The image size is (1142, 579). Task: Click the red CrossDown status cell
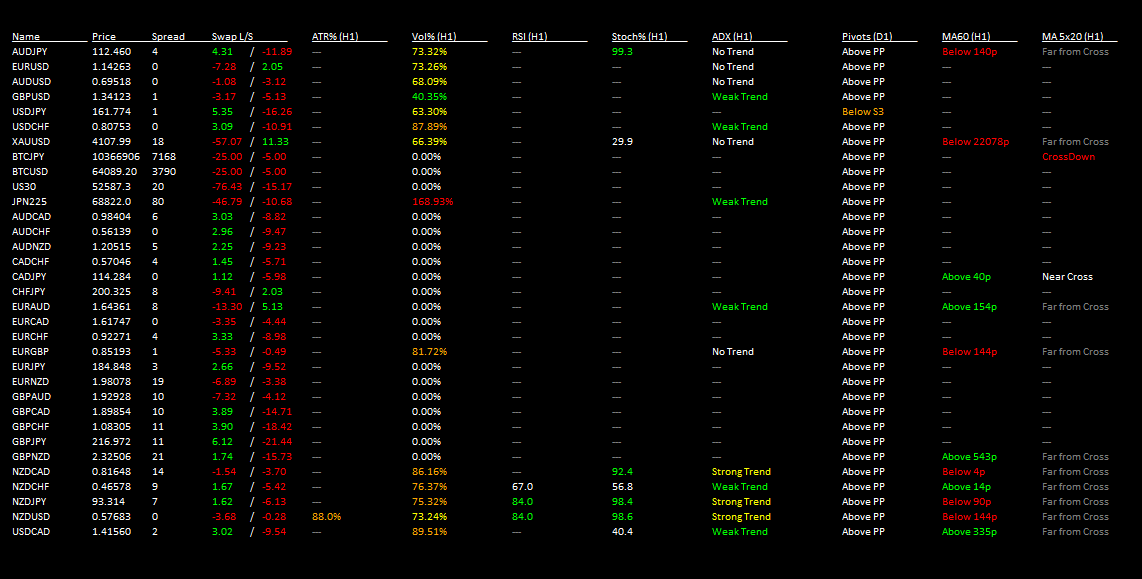[x=1068, y=157]
